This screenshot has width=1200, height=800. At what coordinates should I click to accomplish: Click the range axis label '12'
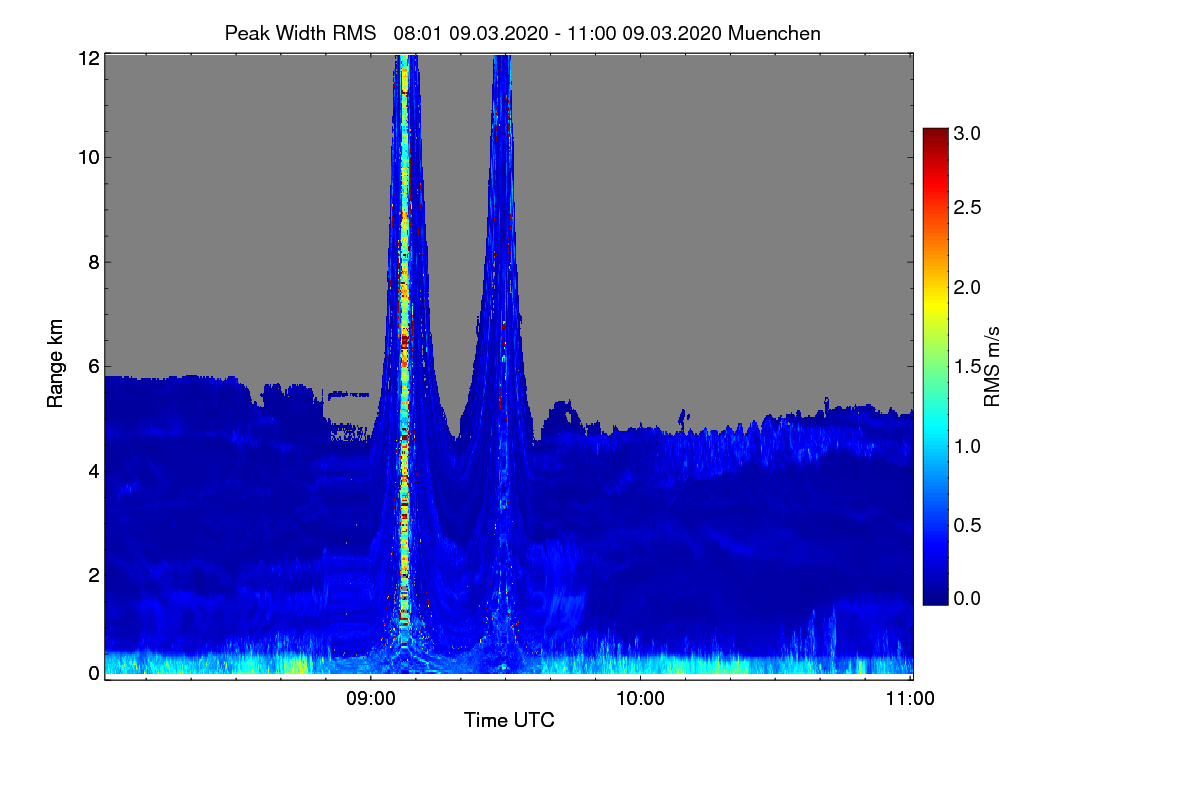click(87, 58)
